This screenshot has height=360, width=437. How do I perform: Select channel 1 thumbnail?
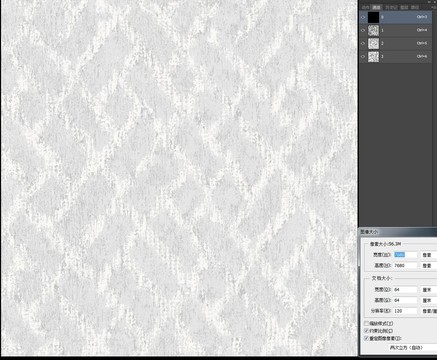(x=373, y=30)
